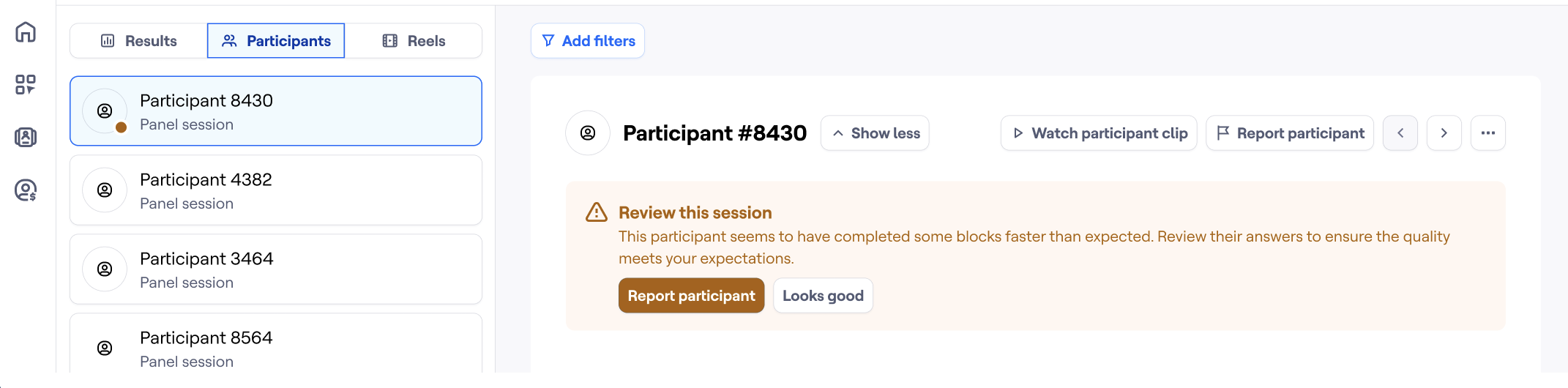Open the panel billing user icon
Image resolution: width=1568 pixels, height=388 pixels.
[x=26, y=190]
